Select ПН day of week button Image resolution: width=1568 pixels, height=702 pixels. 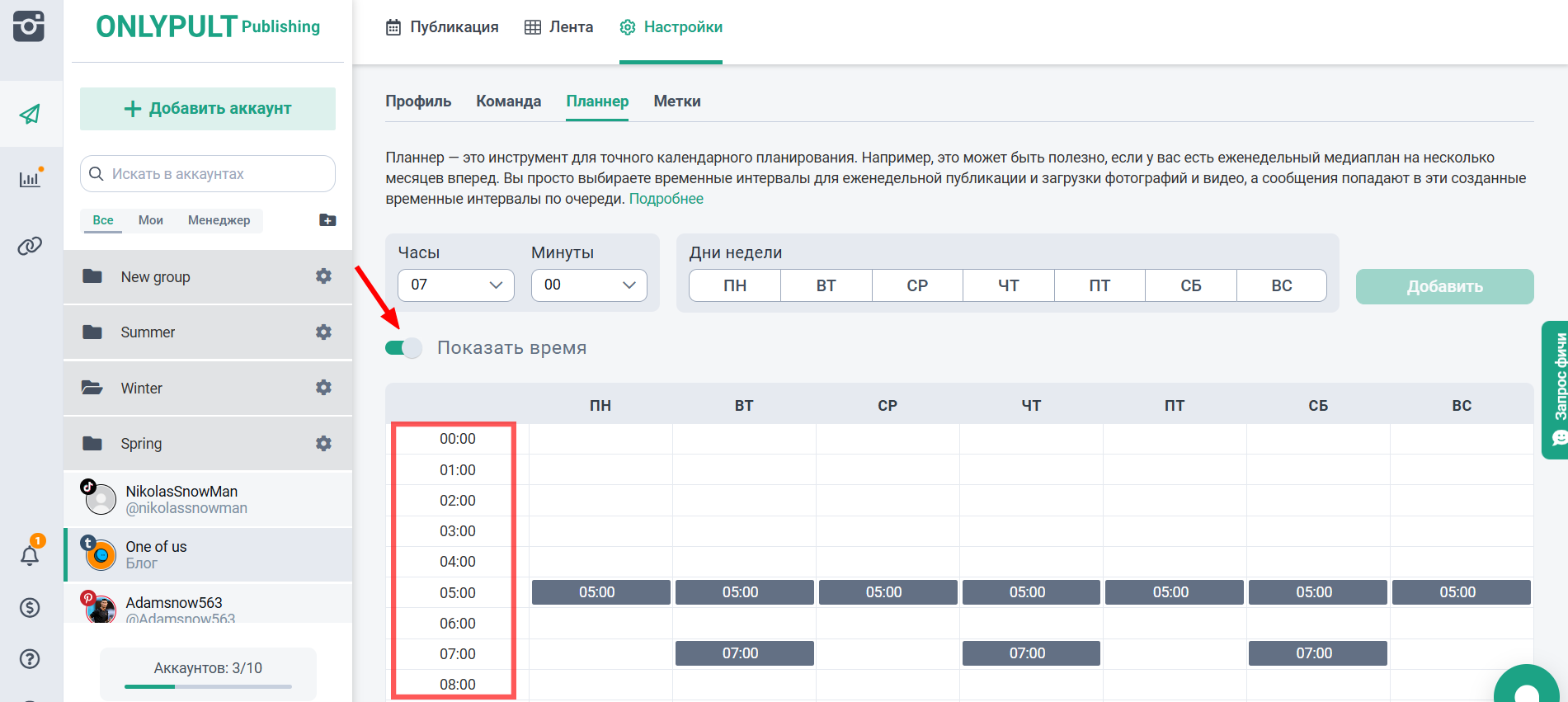click(734, 285)
